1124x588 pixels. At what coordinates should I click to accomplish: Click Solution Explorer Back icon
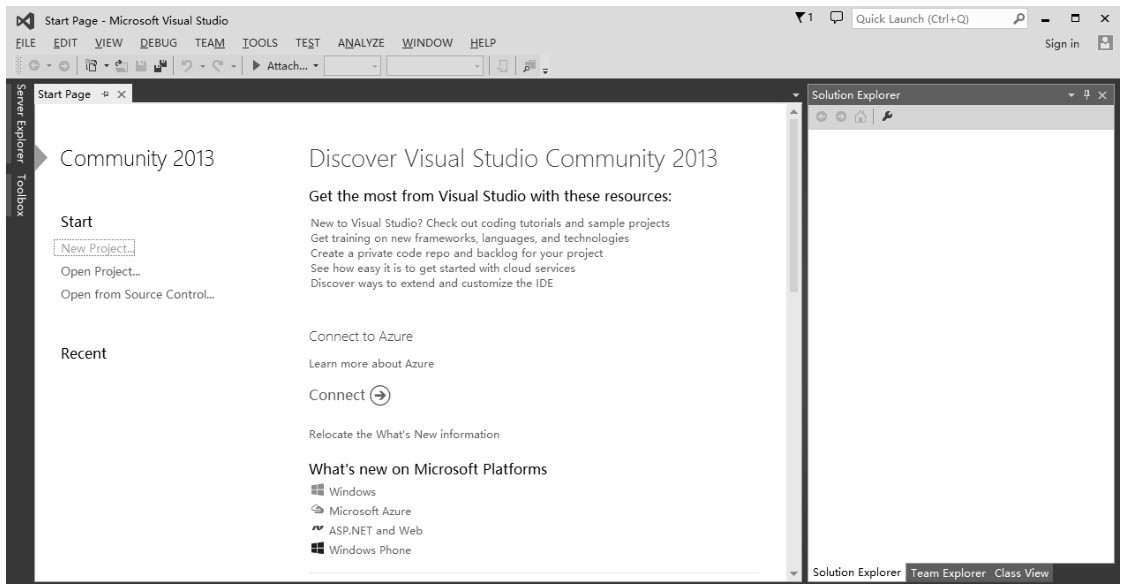pos(821,117)
